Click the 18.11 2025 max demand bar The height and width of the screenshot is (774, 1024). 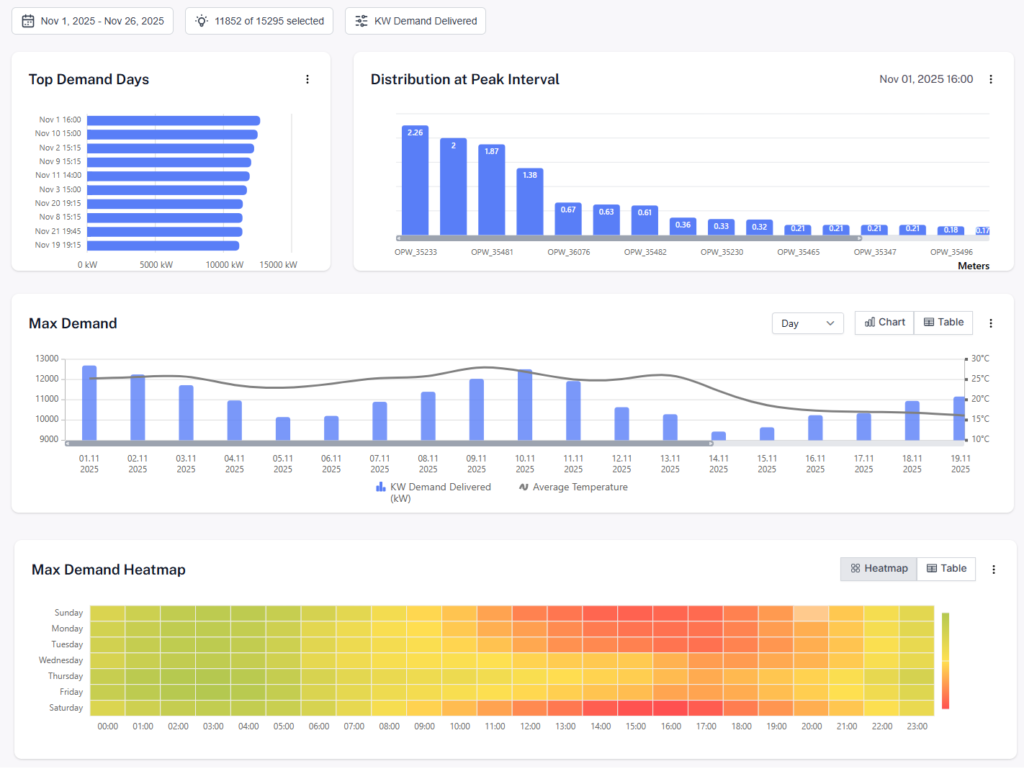[912, 421]
